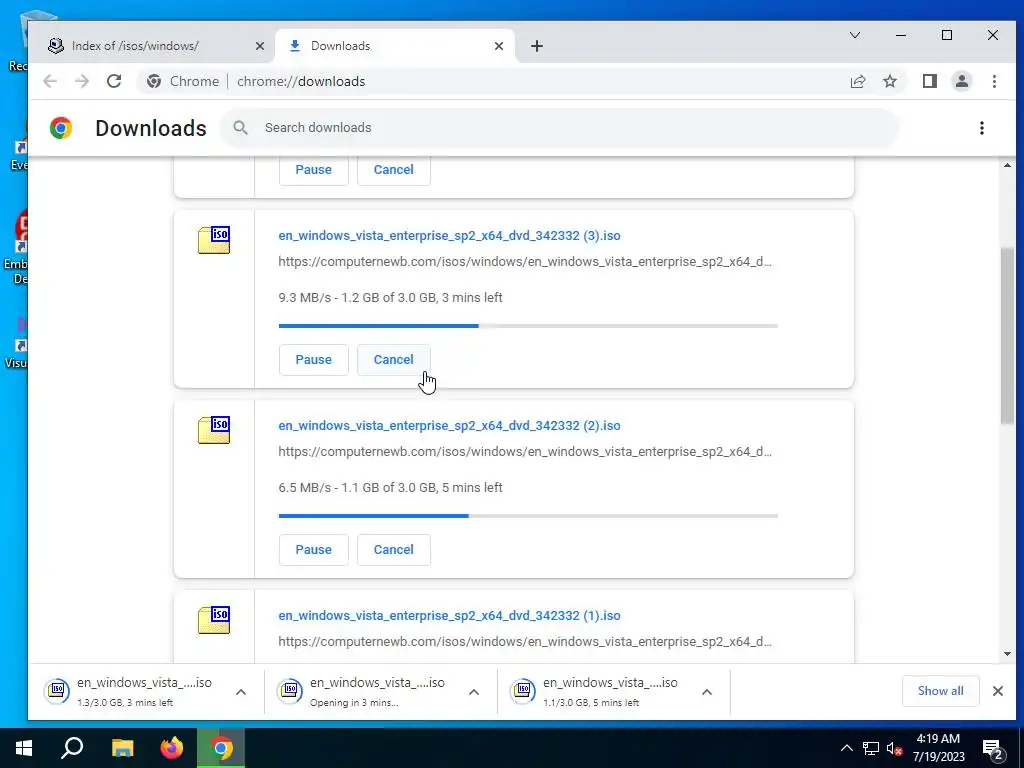1024x768 pixels.
Task: Open a new tab with plus button
Action: point(537,46)
